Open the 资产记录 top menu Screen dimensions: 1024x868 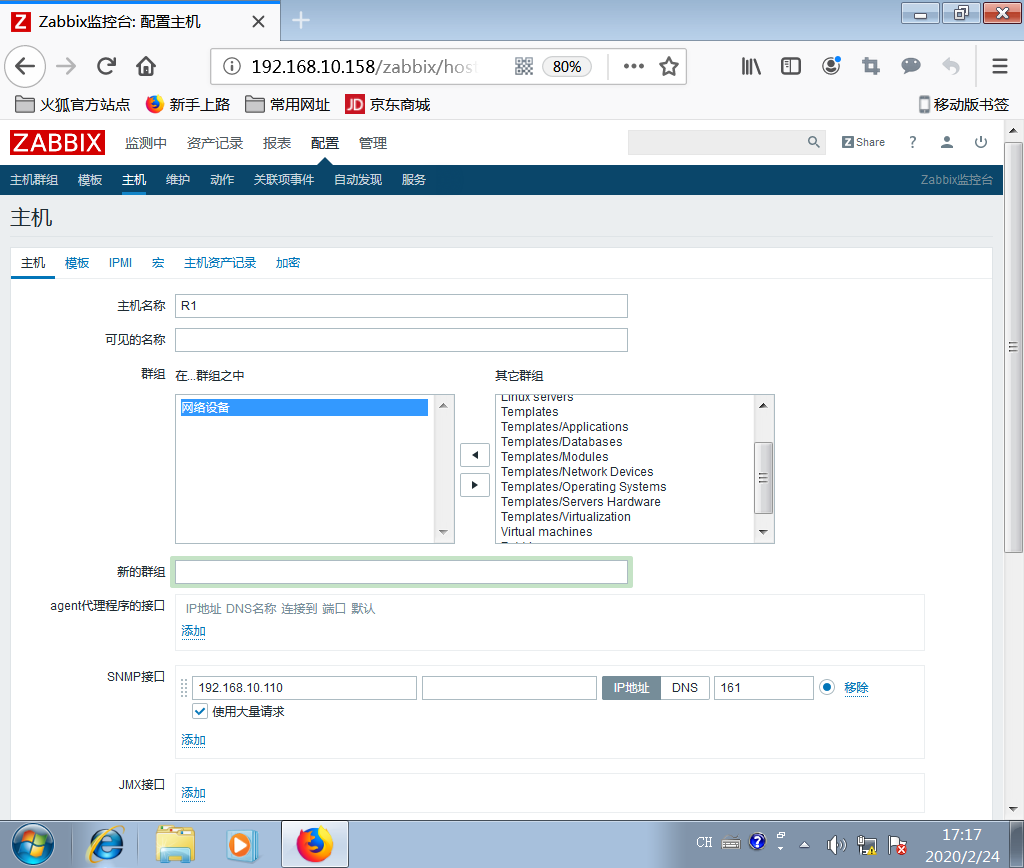point(215,143)
